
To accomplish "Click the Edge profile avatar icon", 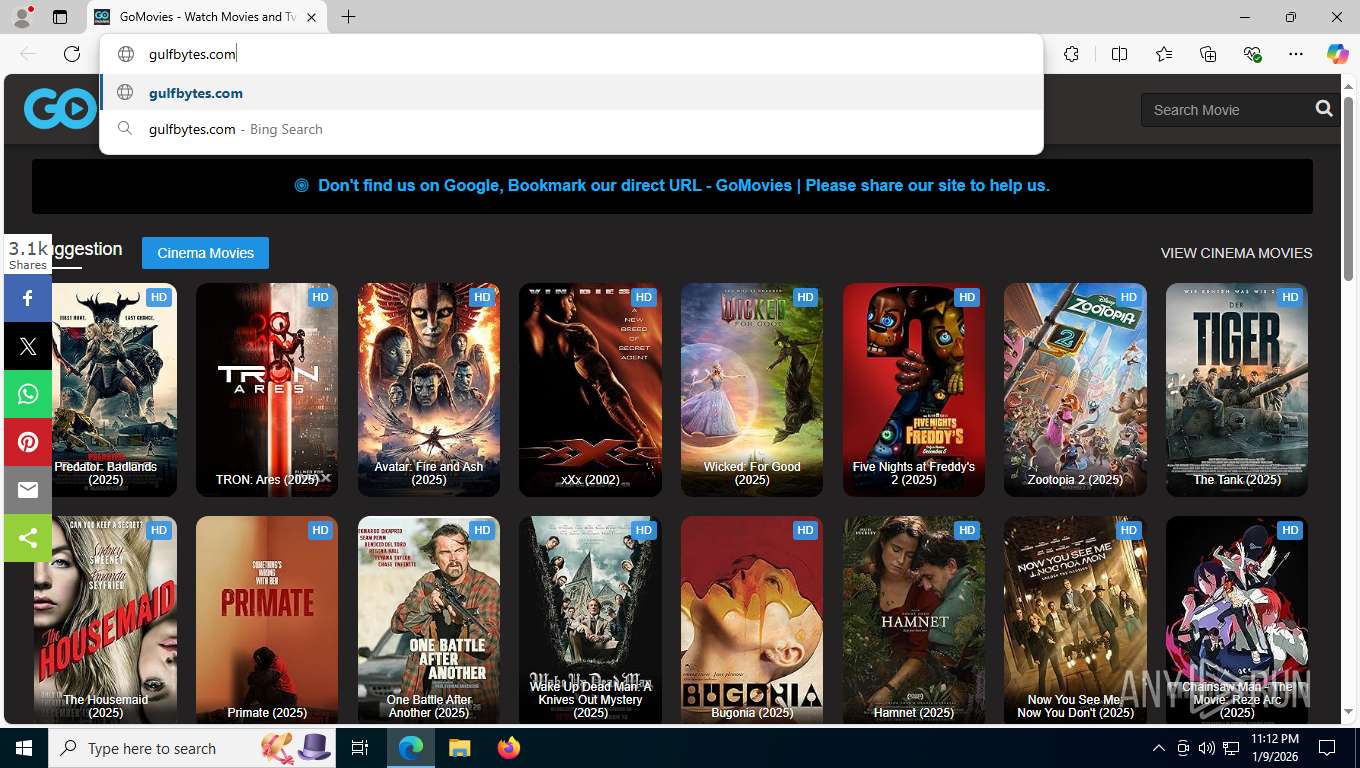I will pos(21,17).
